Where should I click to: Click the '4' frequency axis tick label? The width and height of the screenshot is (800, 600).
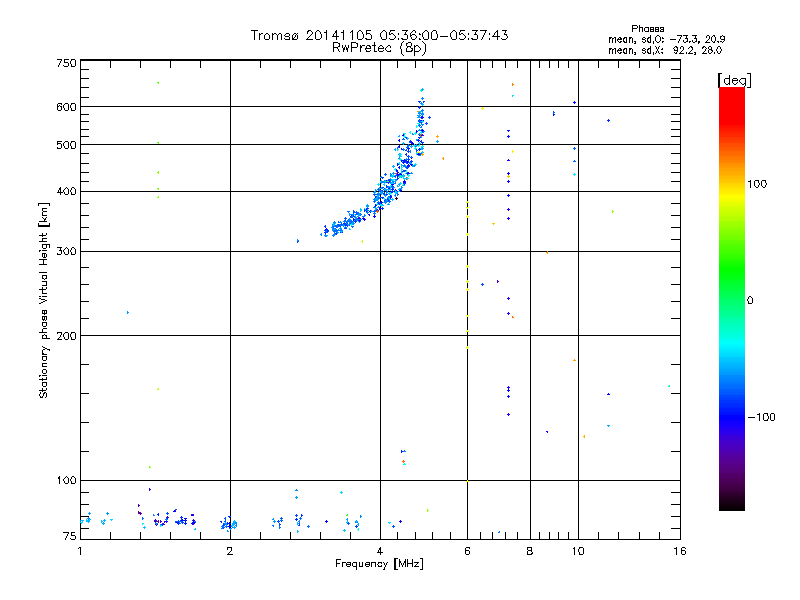point(380,551)
